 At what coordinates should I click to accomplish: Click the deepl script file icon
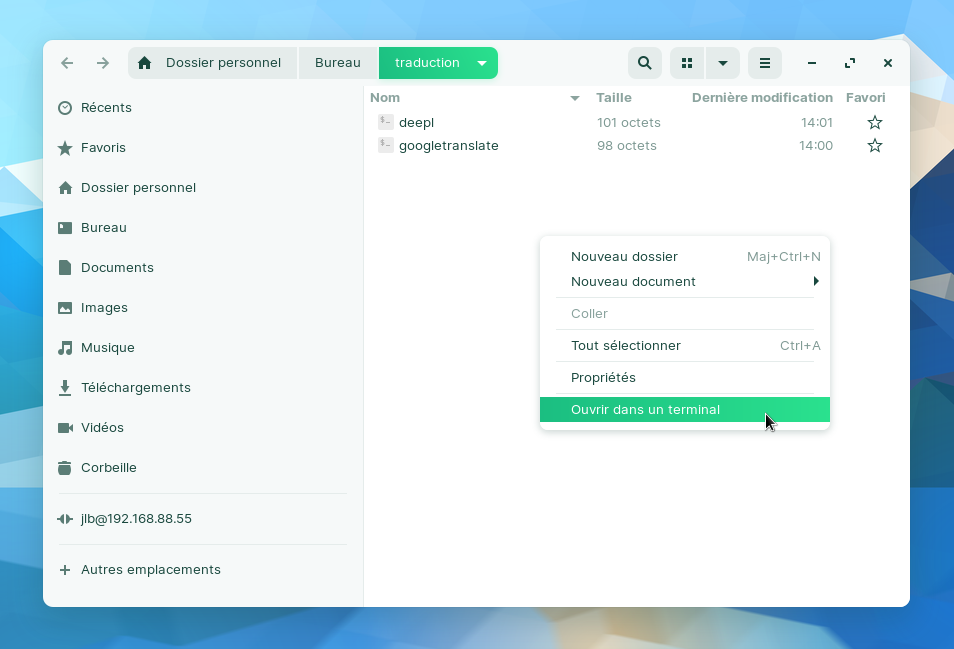[x=386, y=122]
